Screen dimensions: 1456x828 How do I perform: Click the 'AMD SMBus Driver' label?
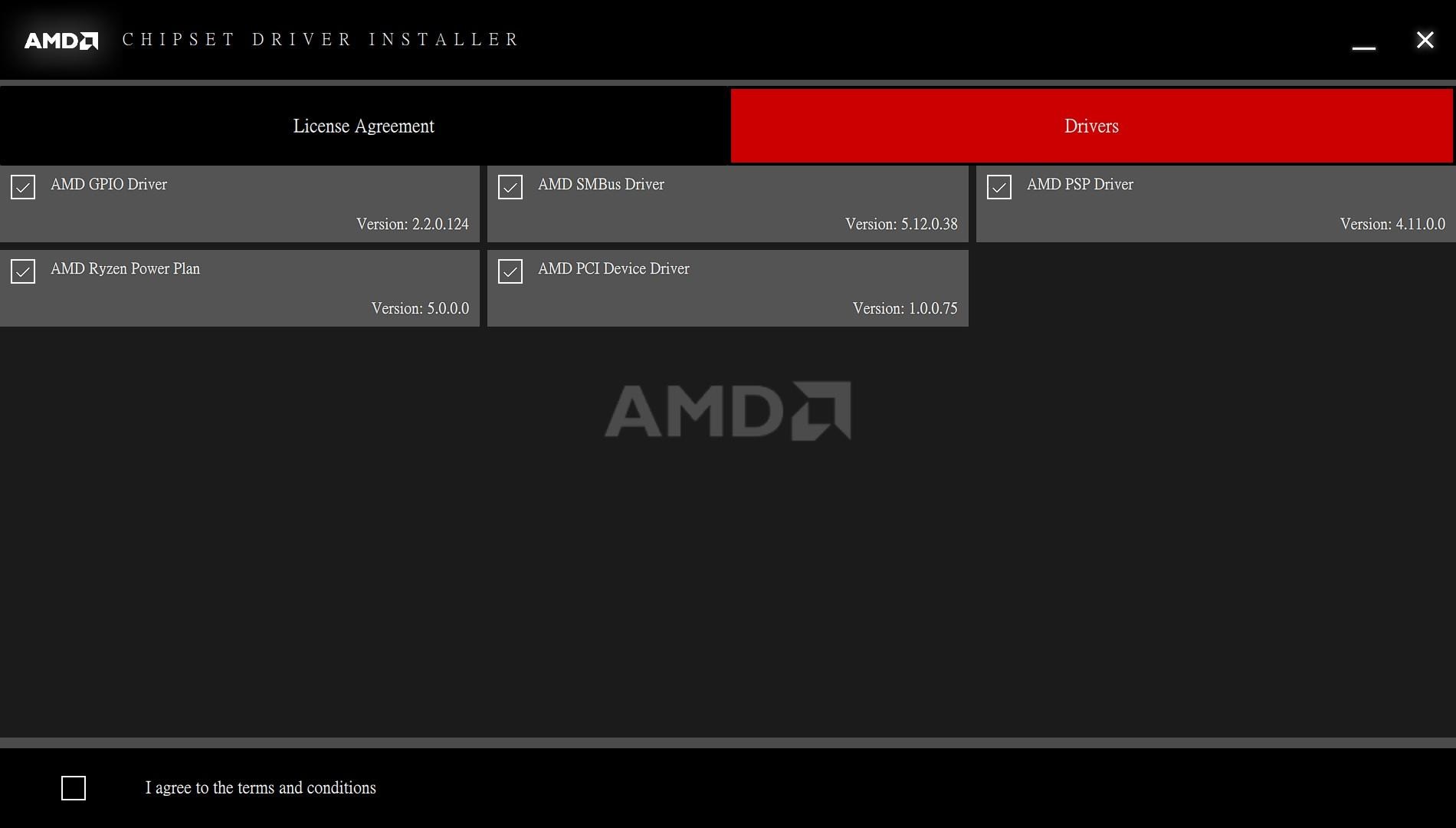[601, 185]
